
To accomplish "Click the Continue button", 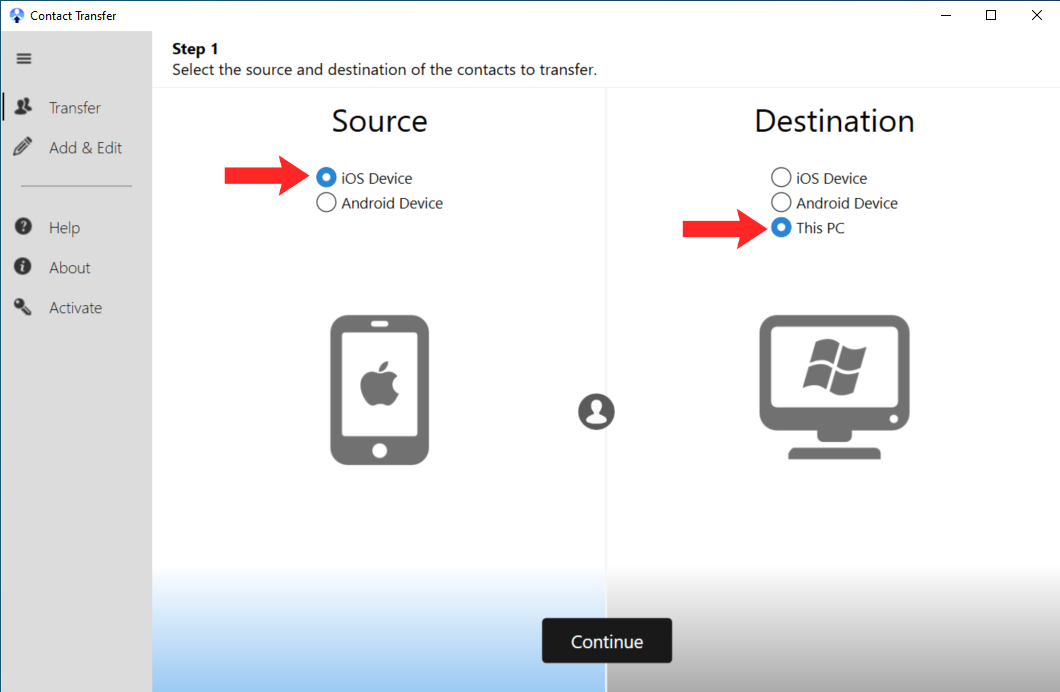I will point(607,641).
